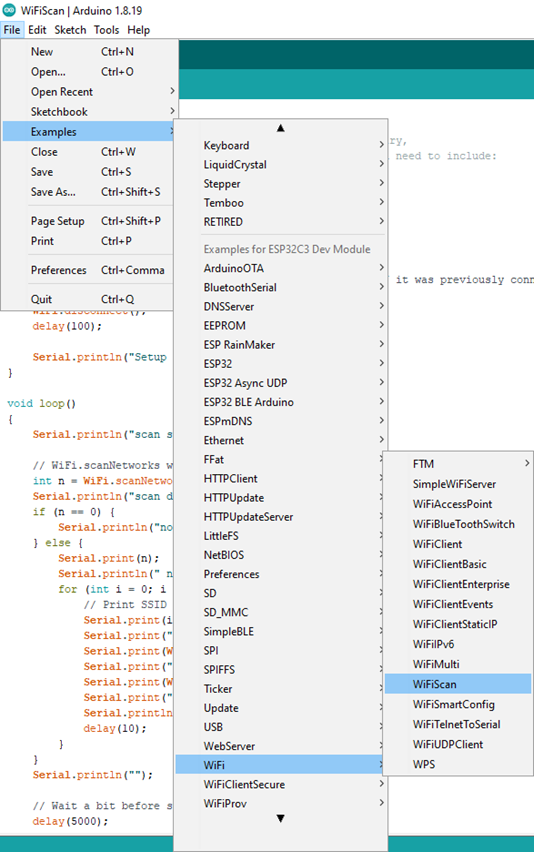The height and width of the screenshot is (852, 534).
Task: Expand the DNSServer examples submenu
Action: pos(280,306)
